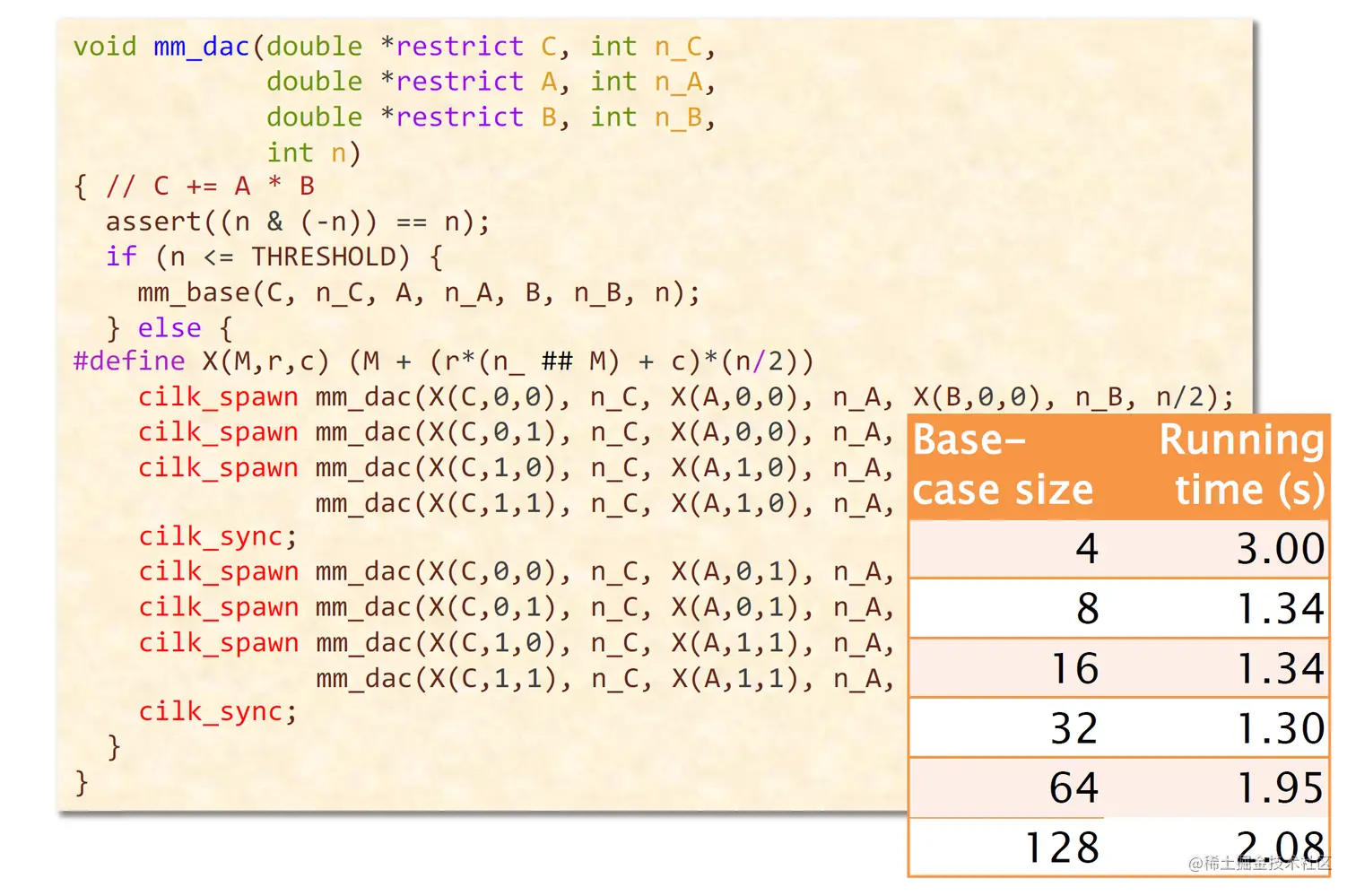The height and width of the screenshot is (896, 1356).
Task: Click the "Running time (s)" table header
Action: pyautogui.click(x=1242, y=465)
